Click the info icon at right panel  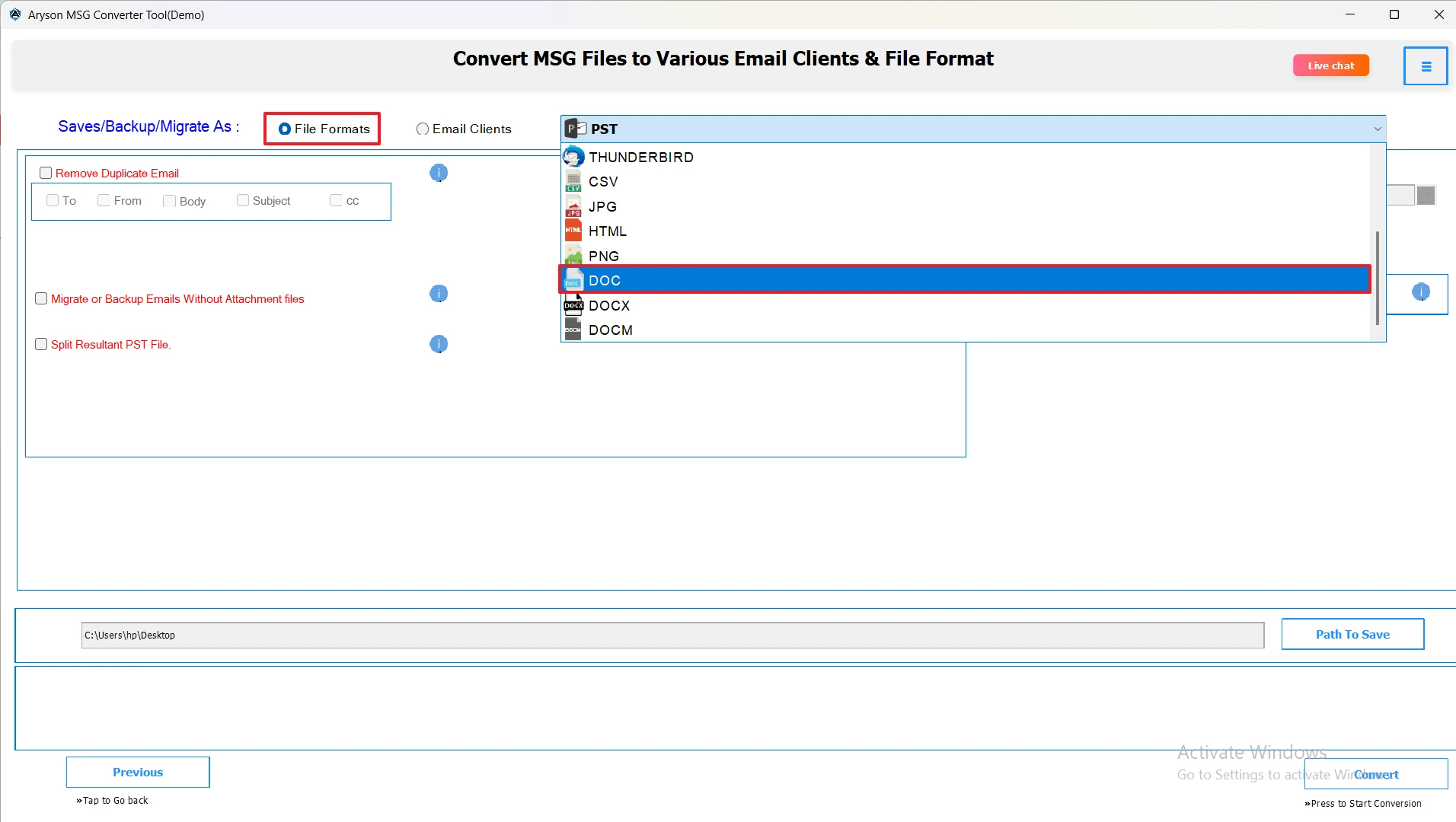(x=1421, y=292)
